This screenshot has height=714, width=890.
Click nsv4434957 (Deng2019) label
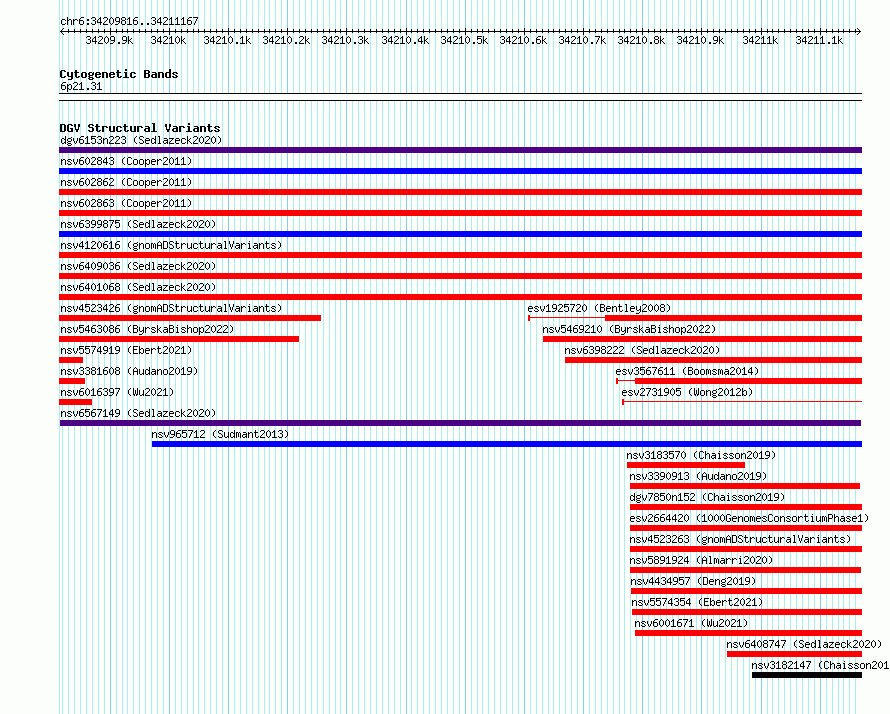pyautogui.click(x=693, y=581)
